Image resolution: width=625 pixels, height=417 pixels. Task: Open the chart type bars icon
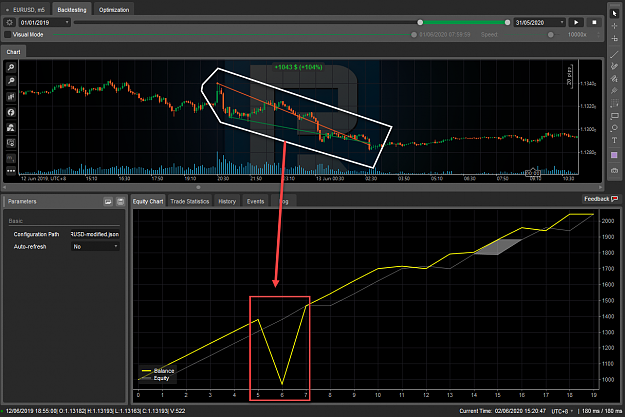click(x=11, y=97)
